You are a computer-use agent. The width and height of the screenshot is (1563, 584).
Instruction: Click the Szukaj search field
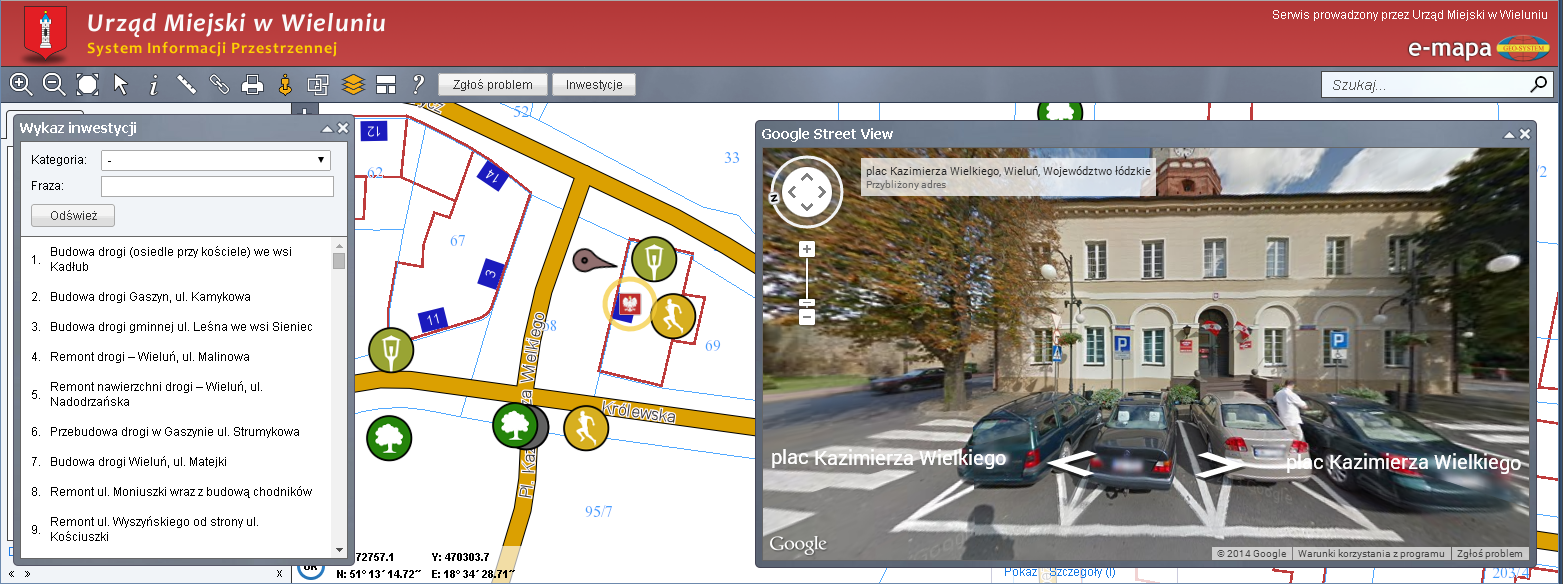click(x=1424, y=85)
